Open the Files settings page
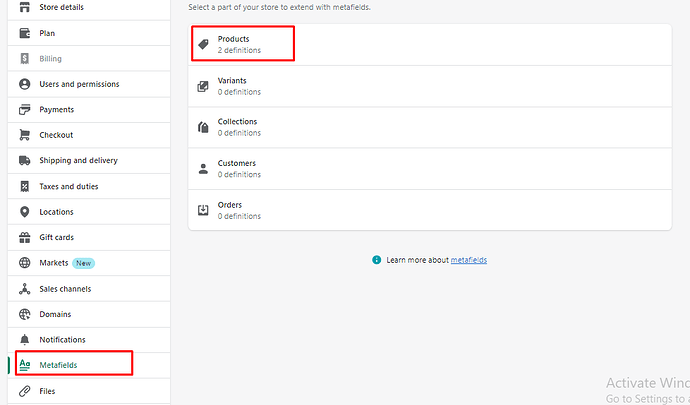Image resolution: width=690 pixels, height=405 pixels. (47, 391)
